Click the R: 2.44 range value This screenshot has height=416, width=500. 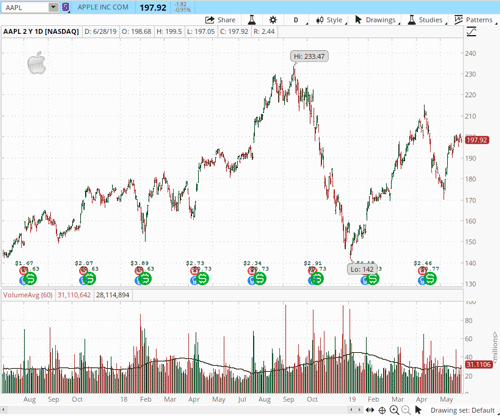[x=264, y=32]
